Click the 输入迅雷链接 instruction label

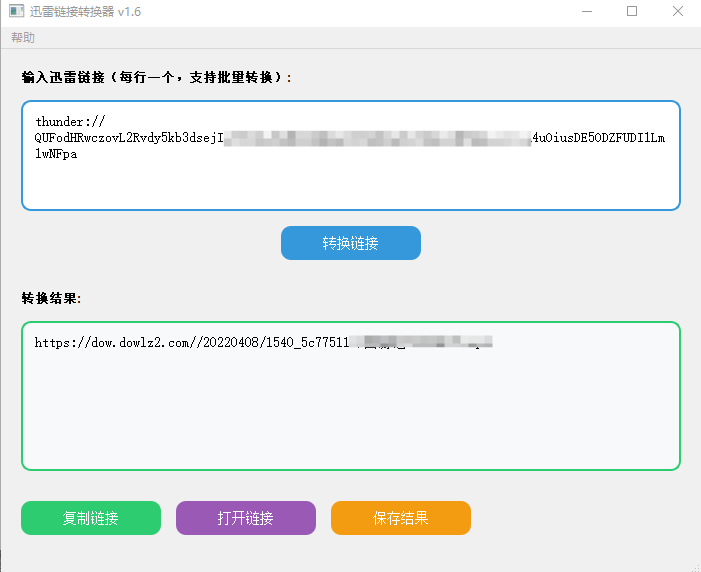click(x=156, y=77)
